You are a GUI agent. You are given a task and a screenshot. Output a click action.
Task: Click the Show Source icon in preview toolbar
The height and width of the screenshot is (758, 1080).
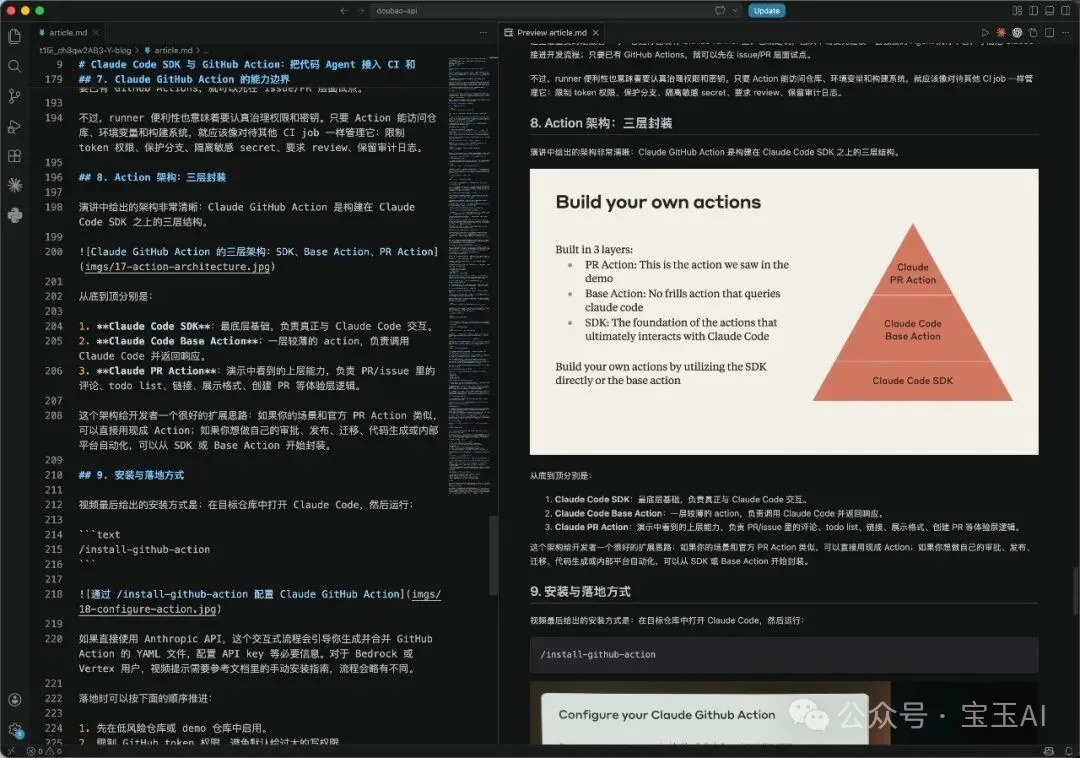pos(1032,32)
